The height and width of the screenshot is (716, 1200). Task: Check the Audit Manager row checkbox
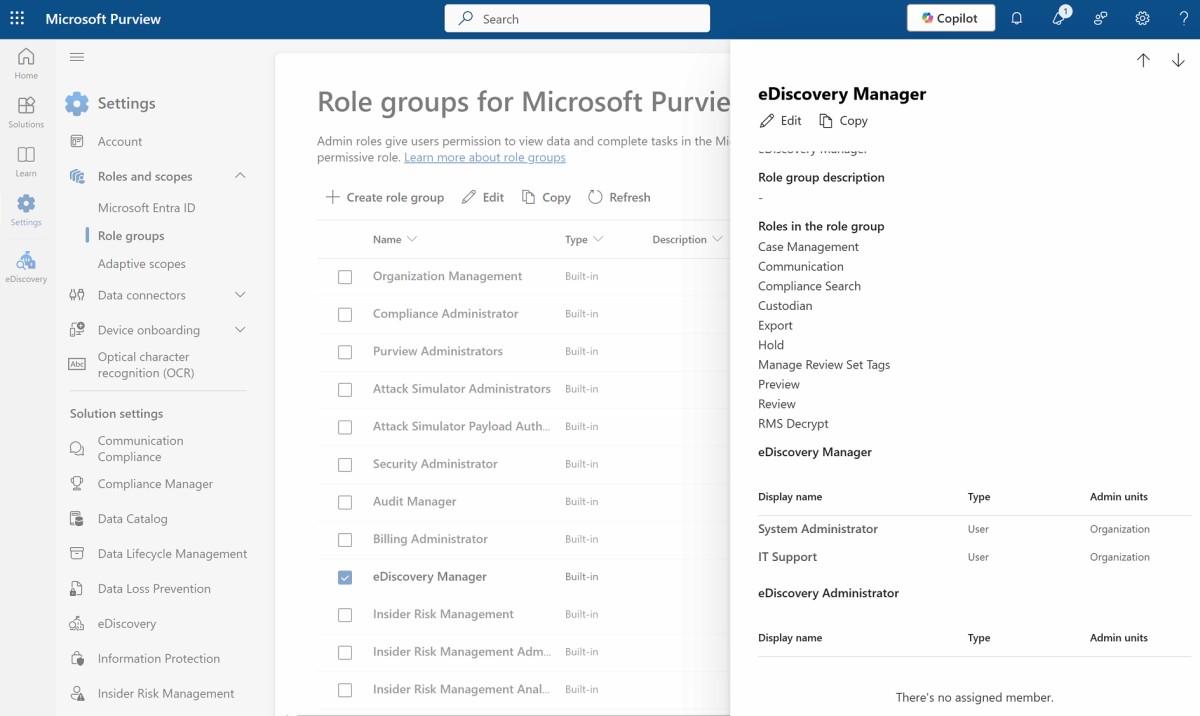[x=345, y=502]
